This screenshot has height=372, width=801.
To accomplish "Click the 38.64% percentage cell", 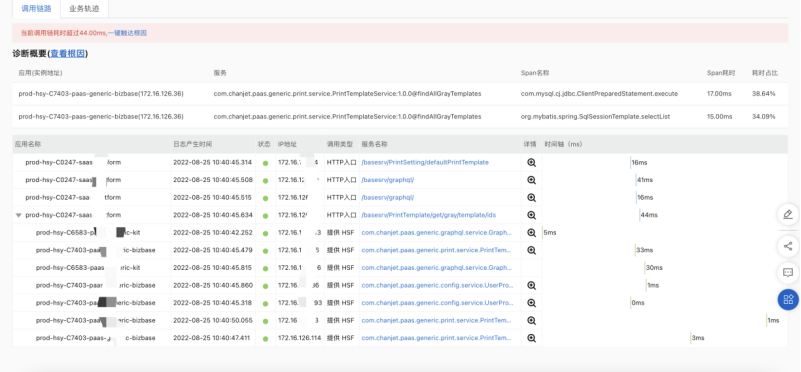I will coord(764,94).
